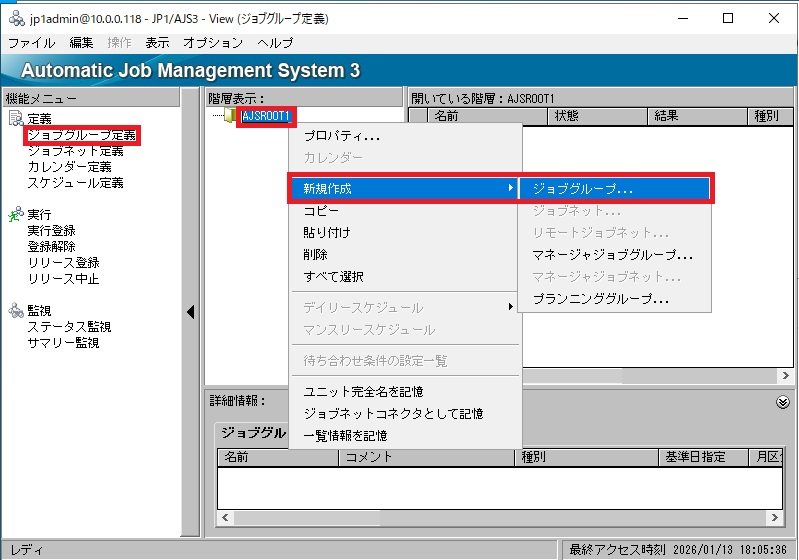Choose プロパティ... in the context menu
Viewport: 799px width, 560px height.
click(405, 136)
